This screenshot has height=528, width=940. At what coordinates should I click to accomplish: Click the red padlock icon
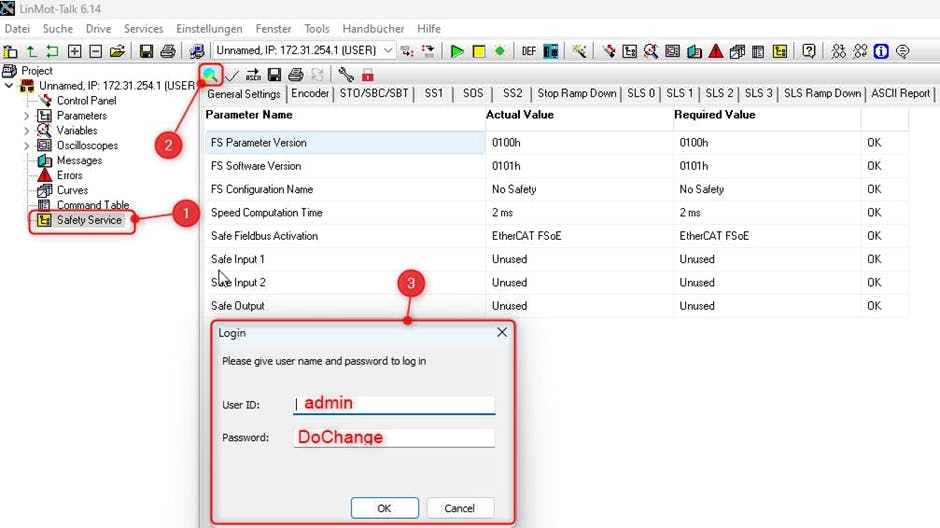click(368, 75)
